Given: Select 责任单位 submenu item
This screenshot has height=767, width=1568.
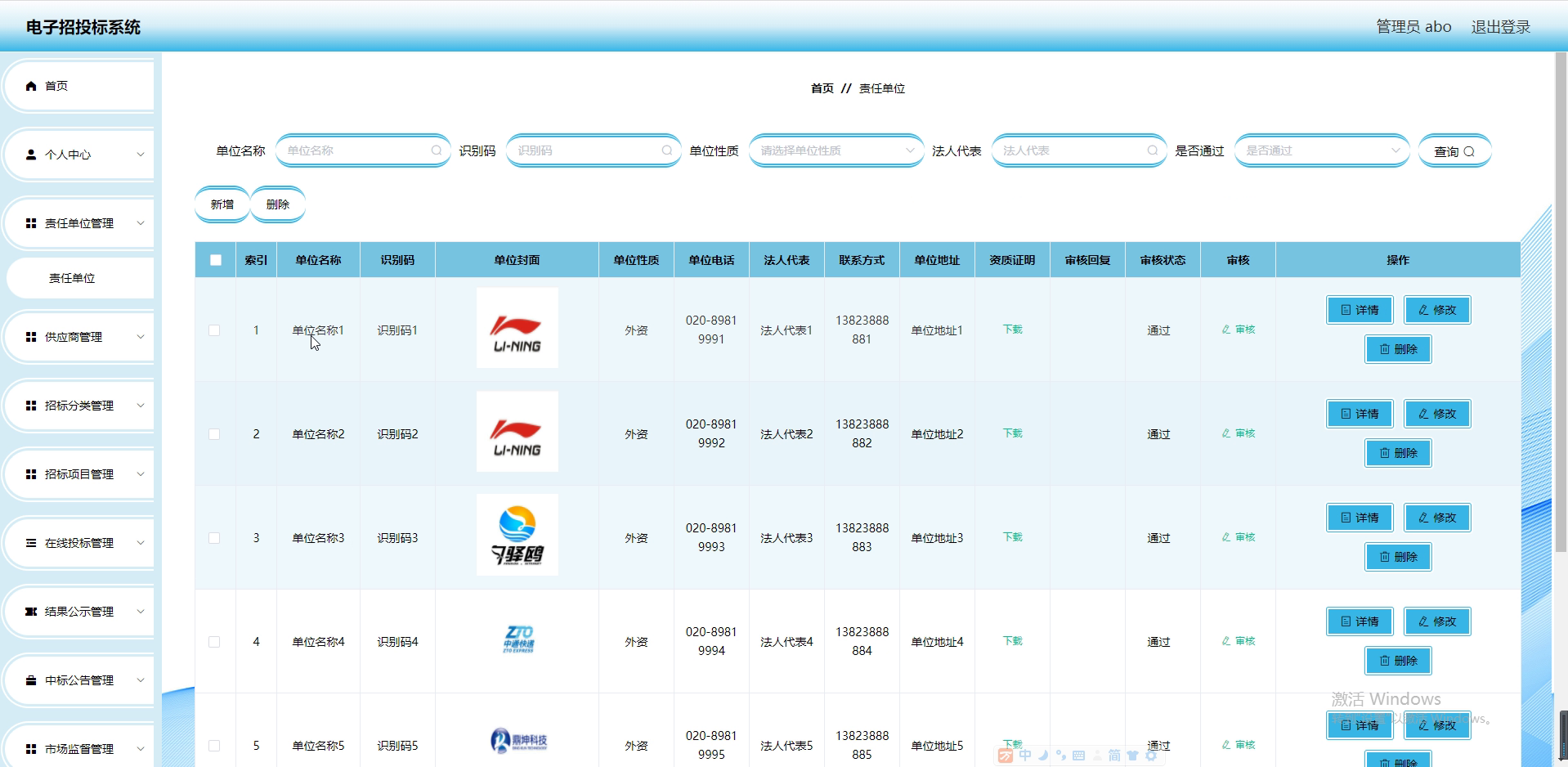Looking at the screenshot, I should coord(80,278).
